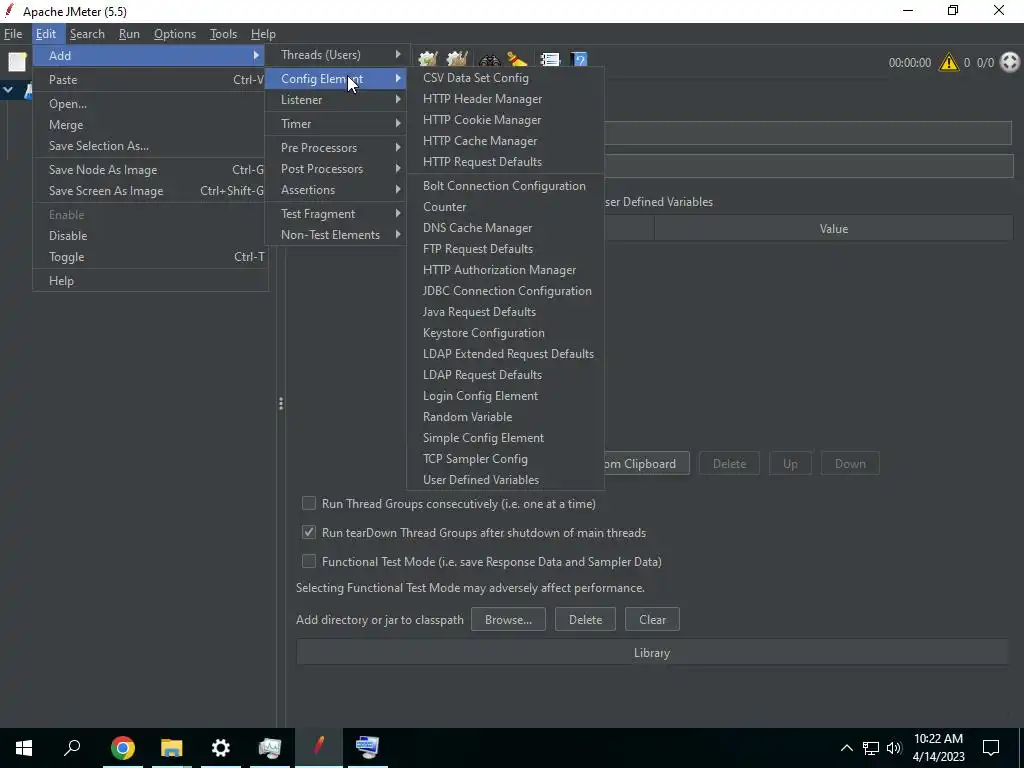This screenshot has height=768, width=1024.
Task: Select CSV Data Set Config
Action: [x=505, y=78]
